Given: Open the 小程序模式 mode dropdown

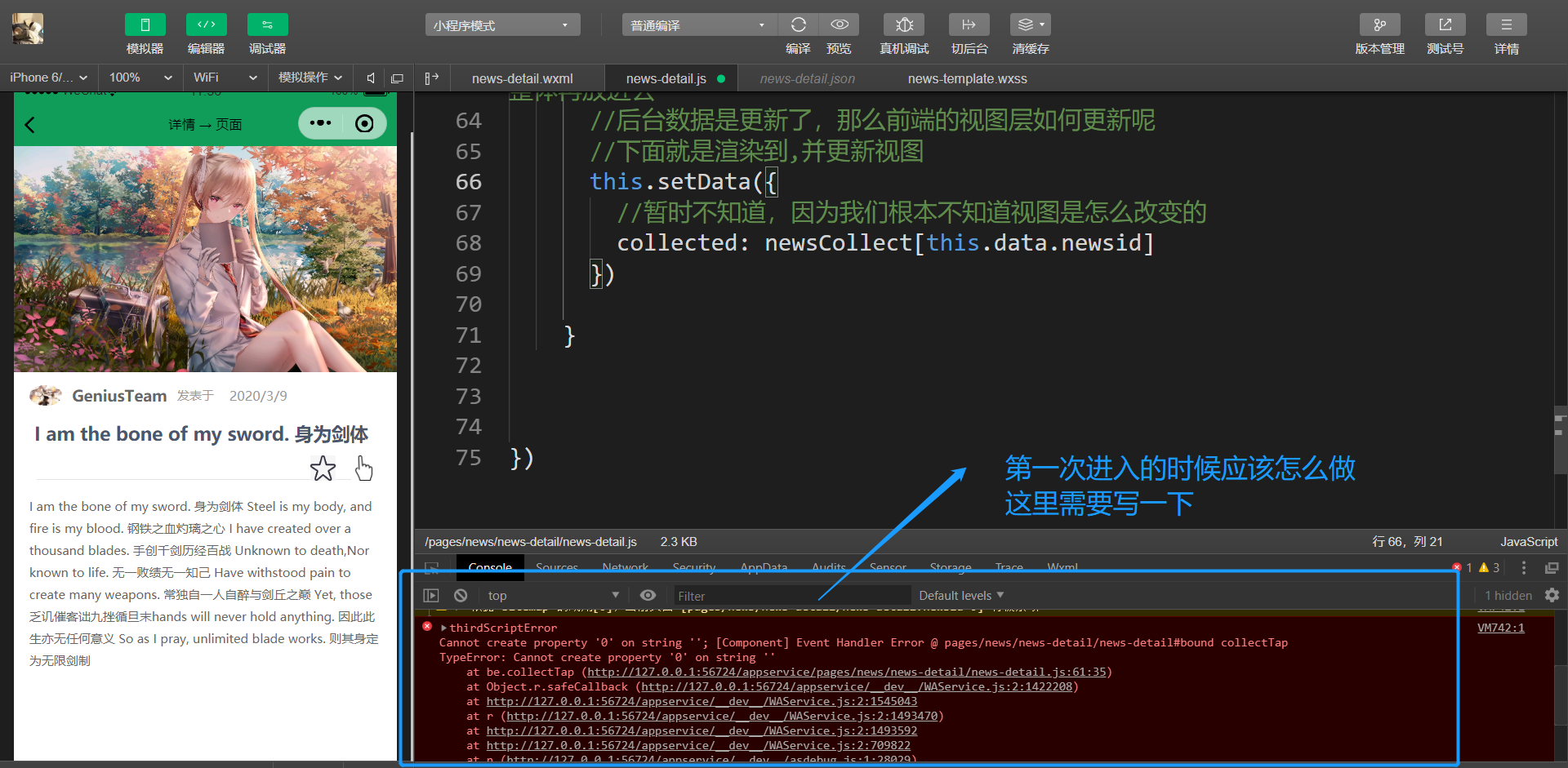Looking at the screenshot, I should tap(503, 25).
